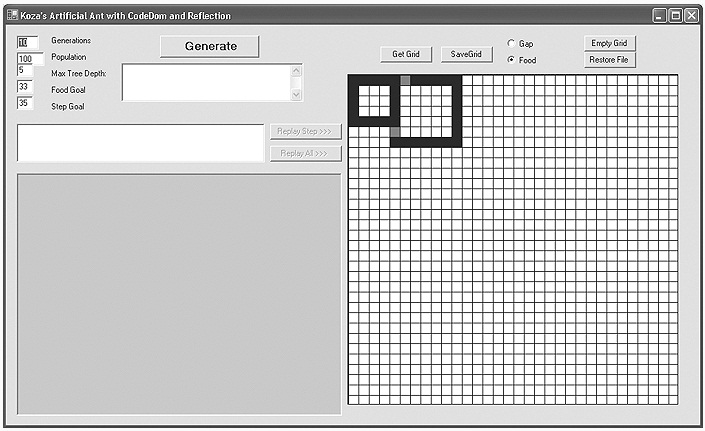
Task: Click the Max Tree Depth field
Action: (x=25, y=71)
